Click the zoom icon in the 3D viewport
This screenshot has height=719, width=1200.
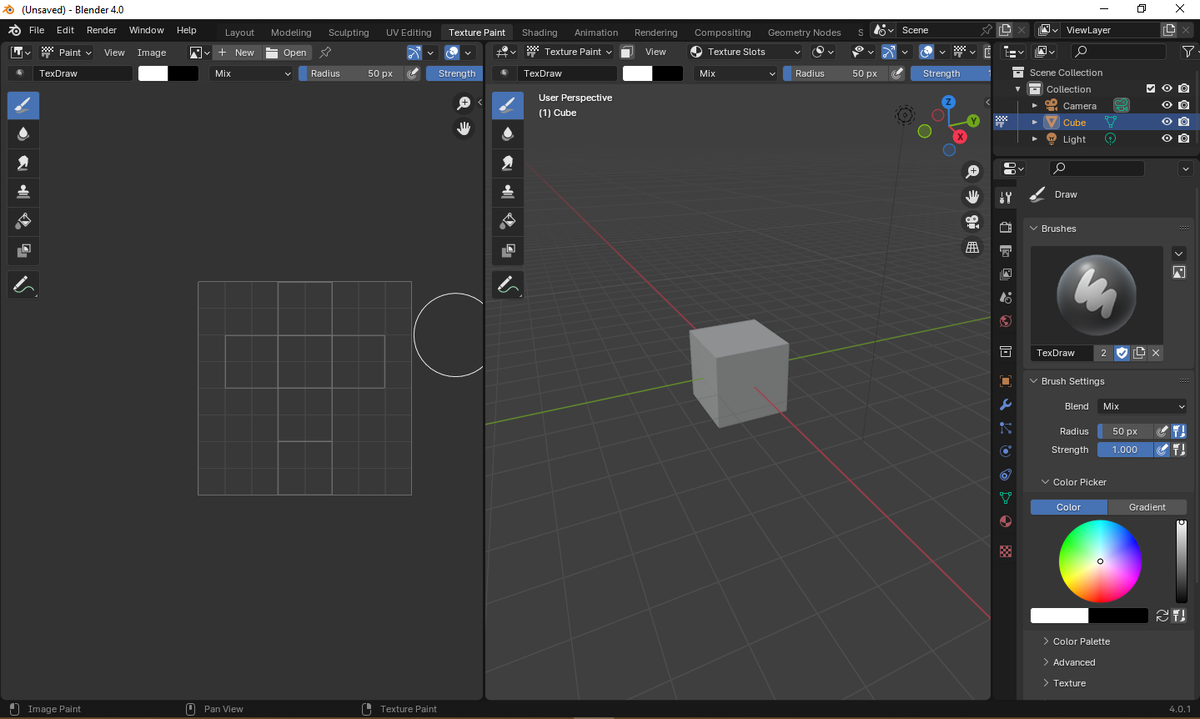coord(972,172)
